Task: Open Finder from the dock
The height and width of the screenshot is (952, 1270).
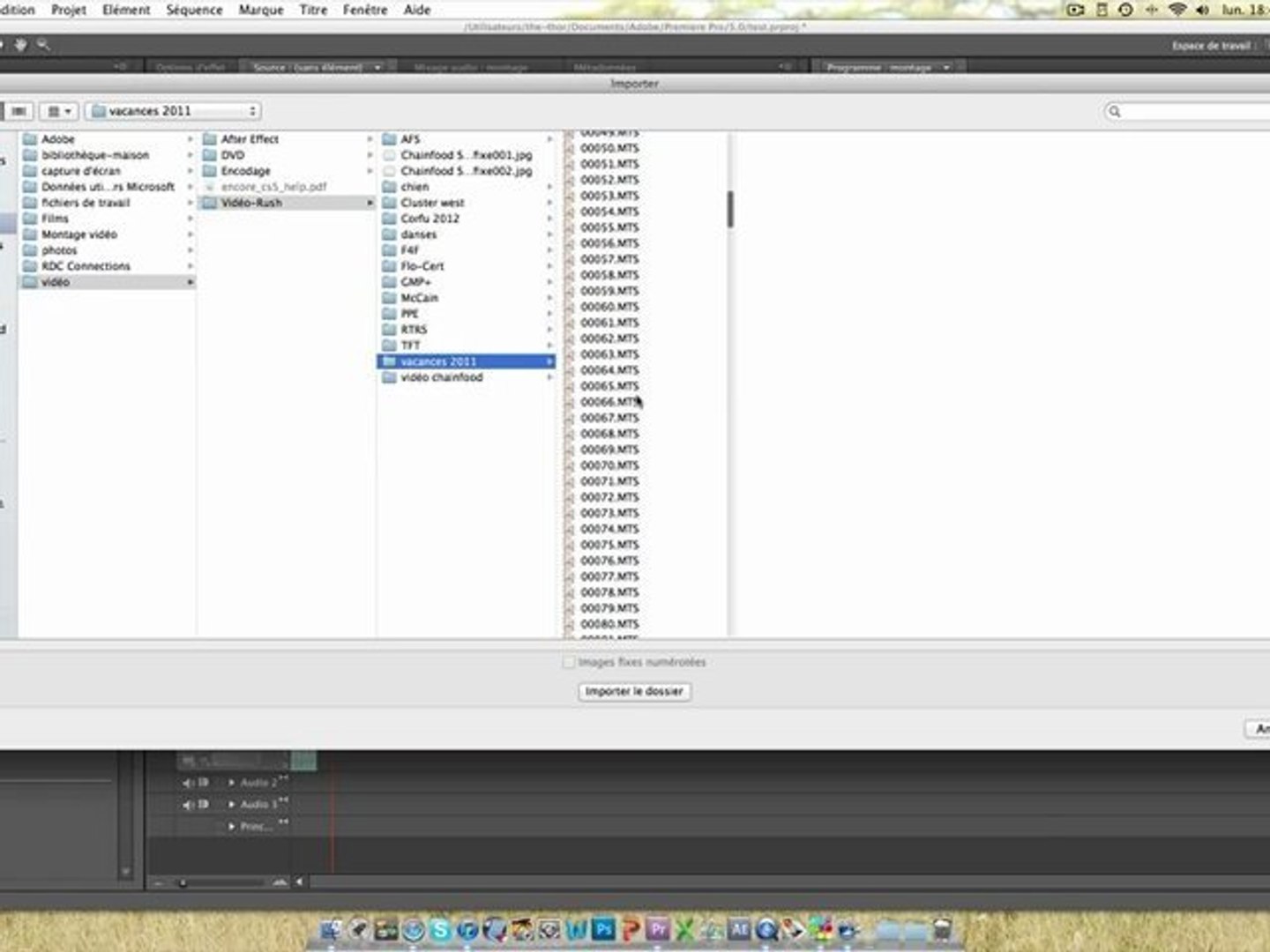Action: 331,929
